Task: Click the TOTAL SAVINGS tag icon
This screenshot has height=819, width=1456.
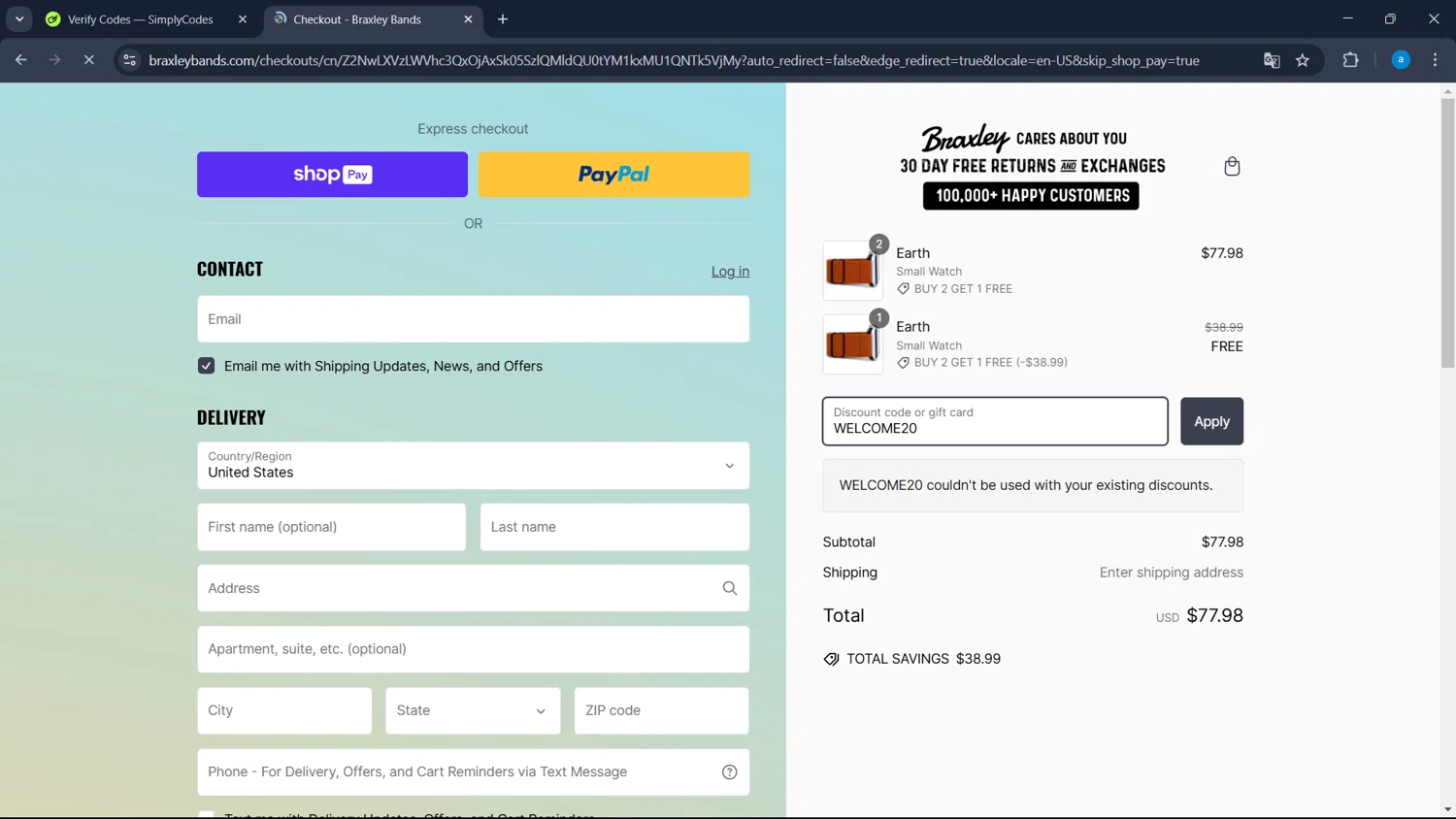Action: [x=831, y=659]
